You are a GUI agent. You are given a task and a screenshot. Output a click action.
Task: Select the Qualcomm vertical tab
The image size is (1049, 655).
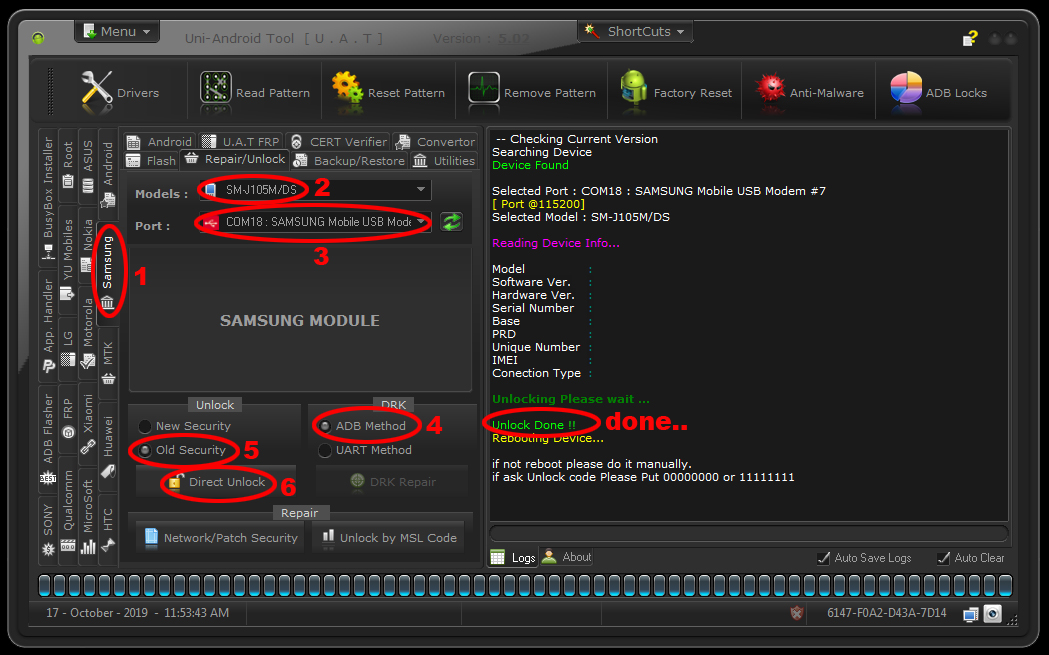pos(68,510)
